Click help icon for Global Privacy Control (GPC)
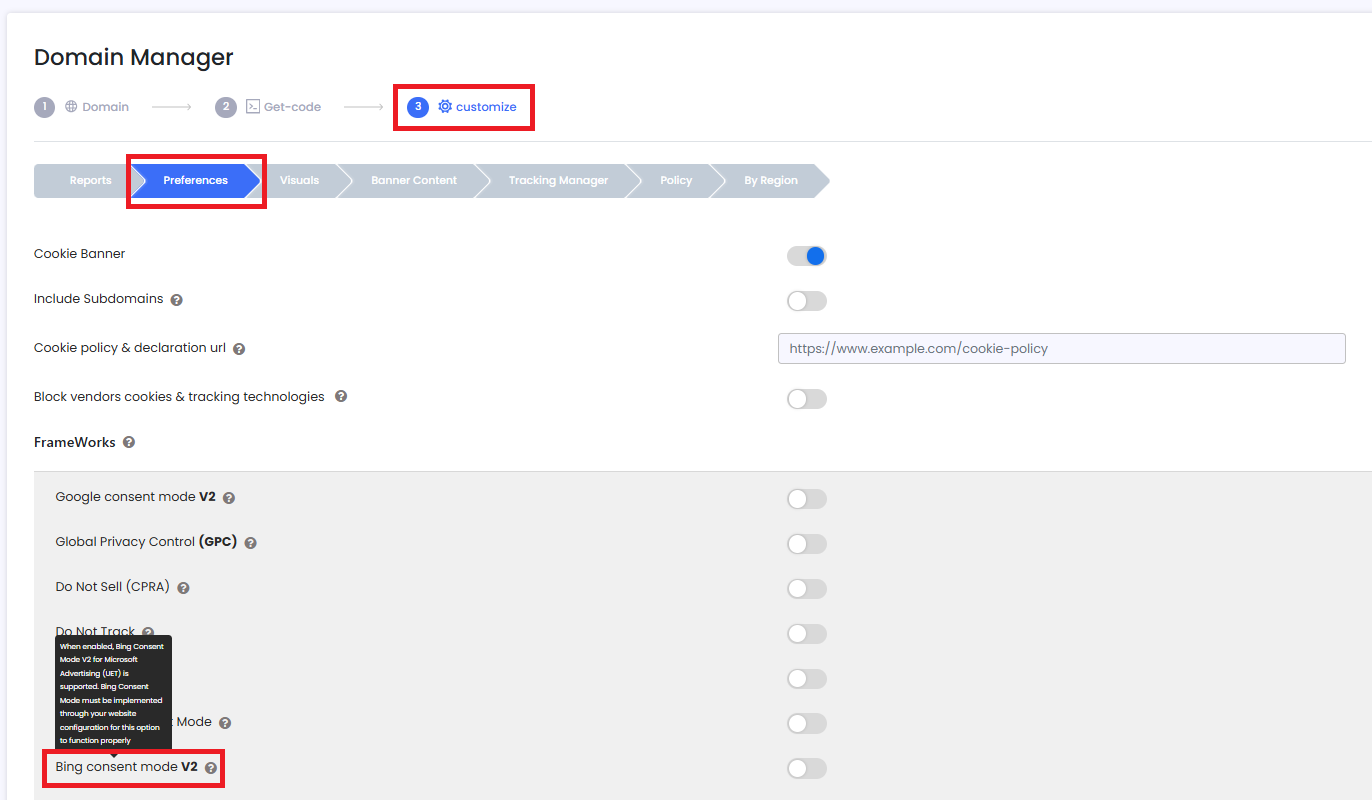Screen dimensions: 1372x800 coord(250,543)
